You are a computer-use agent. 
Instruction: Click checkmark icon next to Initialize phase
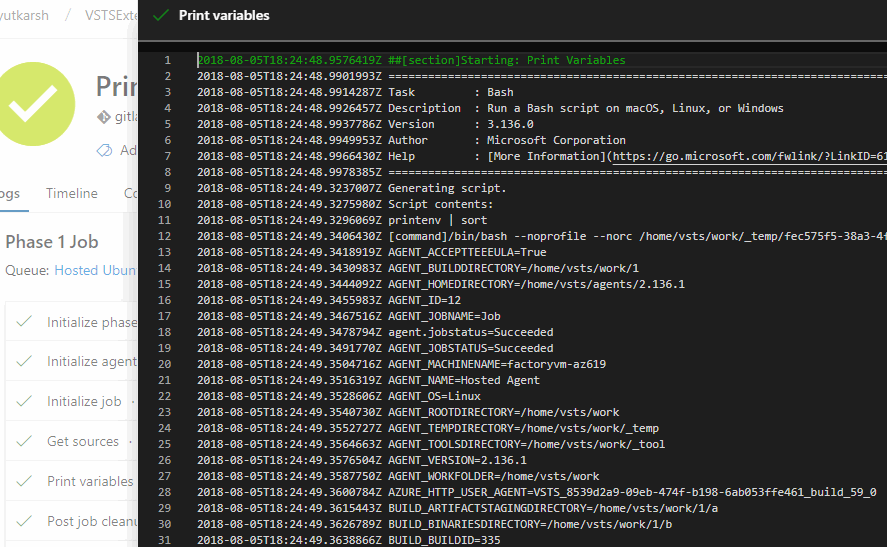(x=24, y=322)
